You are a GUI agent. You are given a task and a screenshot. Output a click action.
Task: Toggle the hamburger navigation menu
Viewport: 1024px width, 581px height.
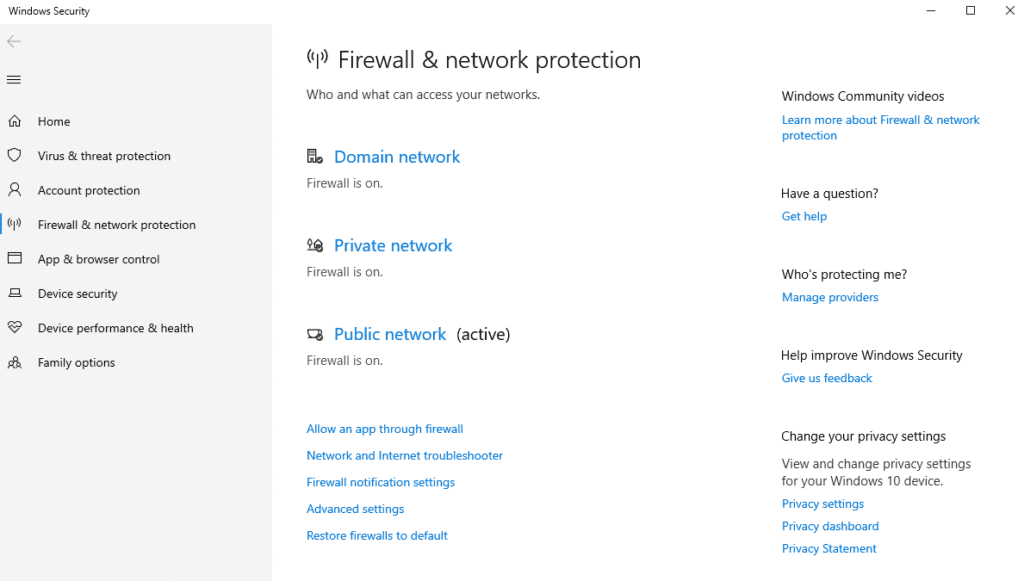pyautogui.click(x=14, y=80)
